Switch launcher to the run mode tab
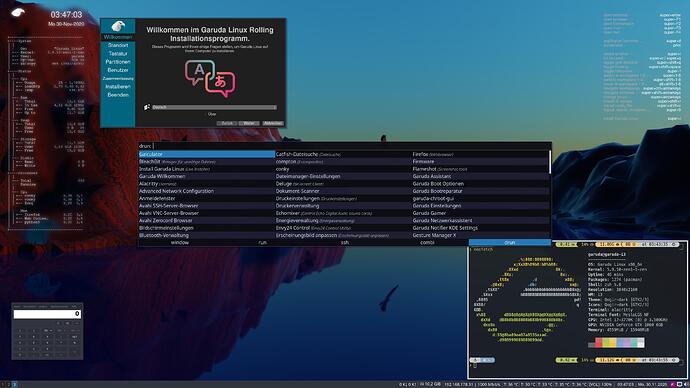The height and width of the screenshot is (388, 690). point(262,242)
